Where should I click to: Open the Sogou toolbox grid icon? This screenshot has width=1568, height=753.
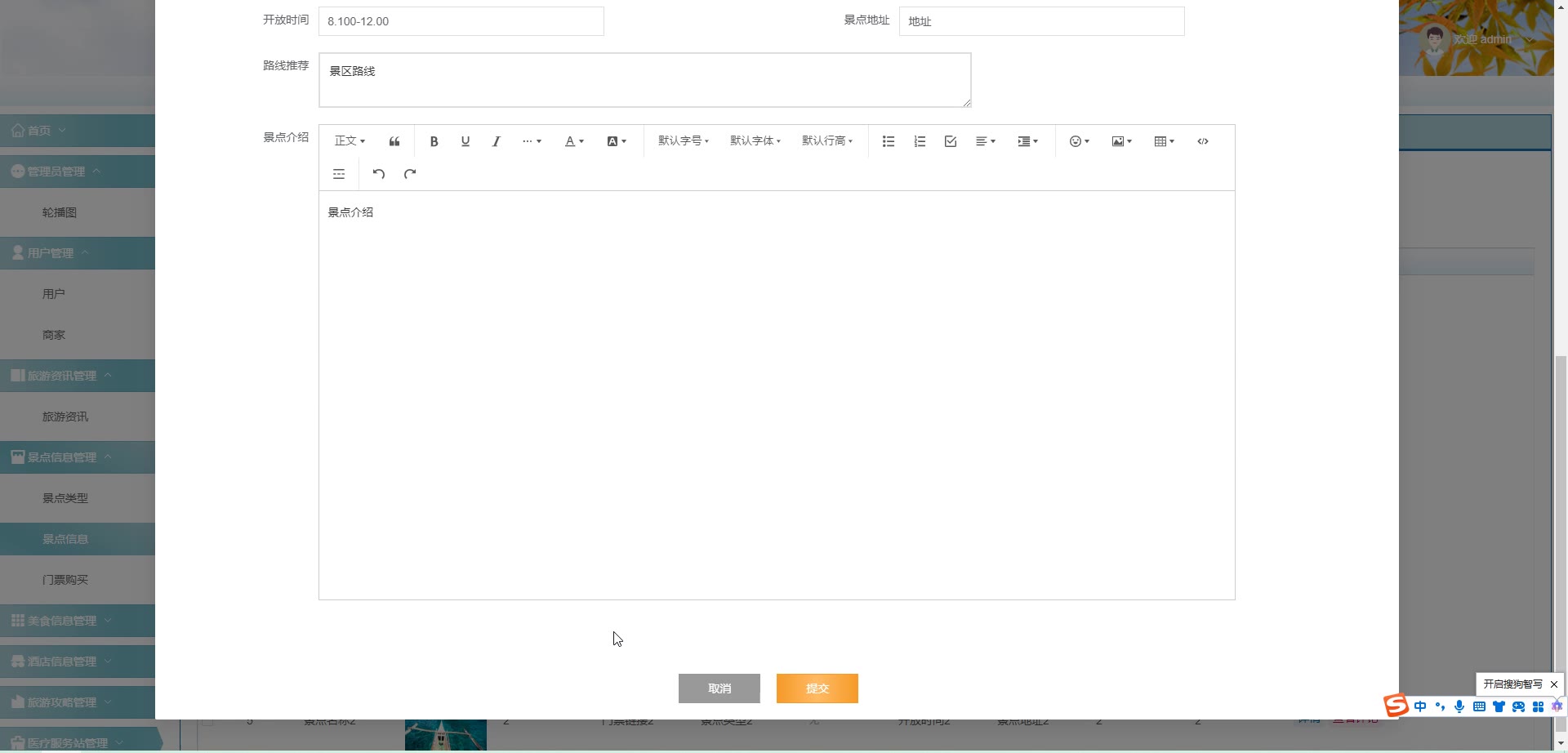[1538, 706]
